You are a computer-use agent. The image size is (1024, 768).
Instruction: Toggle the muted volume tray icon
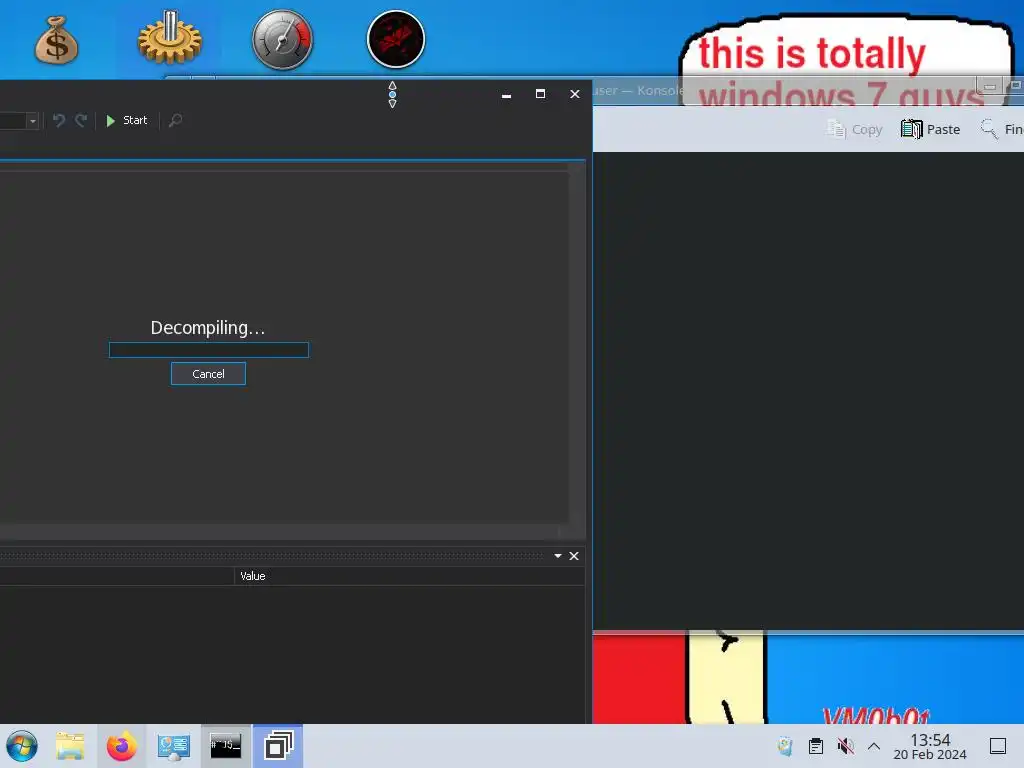[846, 746]
